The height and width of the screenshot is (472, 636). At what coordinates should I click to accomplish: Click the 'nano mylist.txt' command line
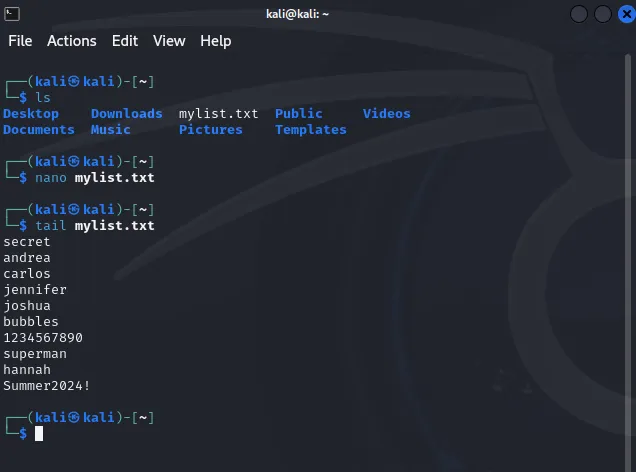pyautogui.click(x=95, y=178)
